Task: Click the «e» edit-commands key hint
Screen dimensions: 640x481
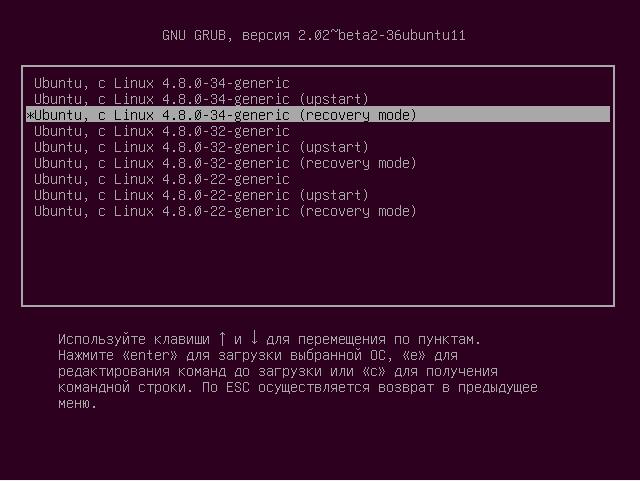Action: coord(414,355)
